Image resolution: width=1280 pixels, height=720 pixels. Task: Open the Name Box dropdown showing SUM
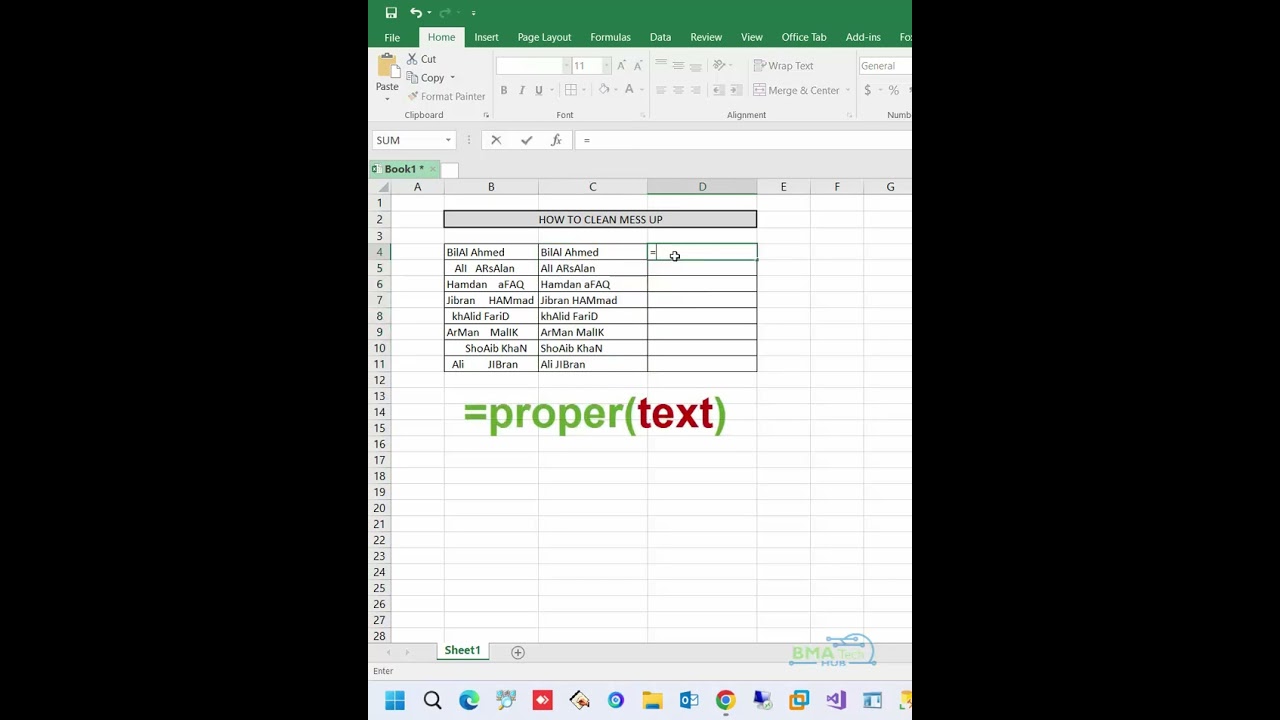tap(448, 140)
